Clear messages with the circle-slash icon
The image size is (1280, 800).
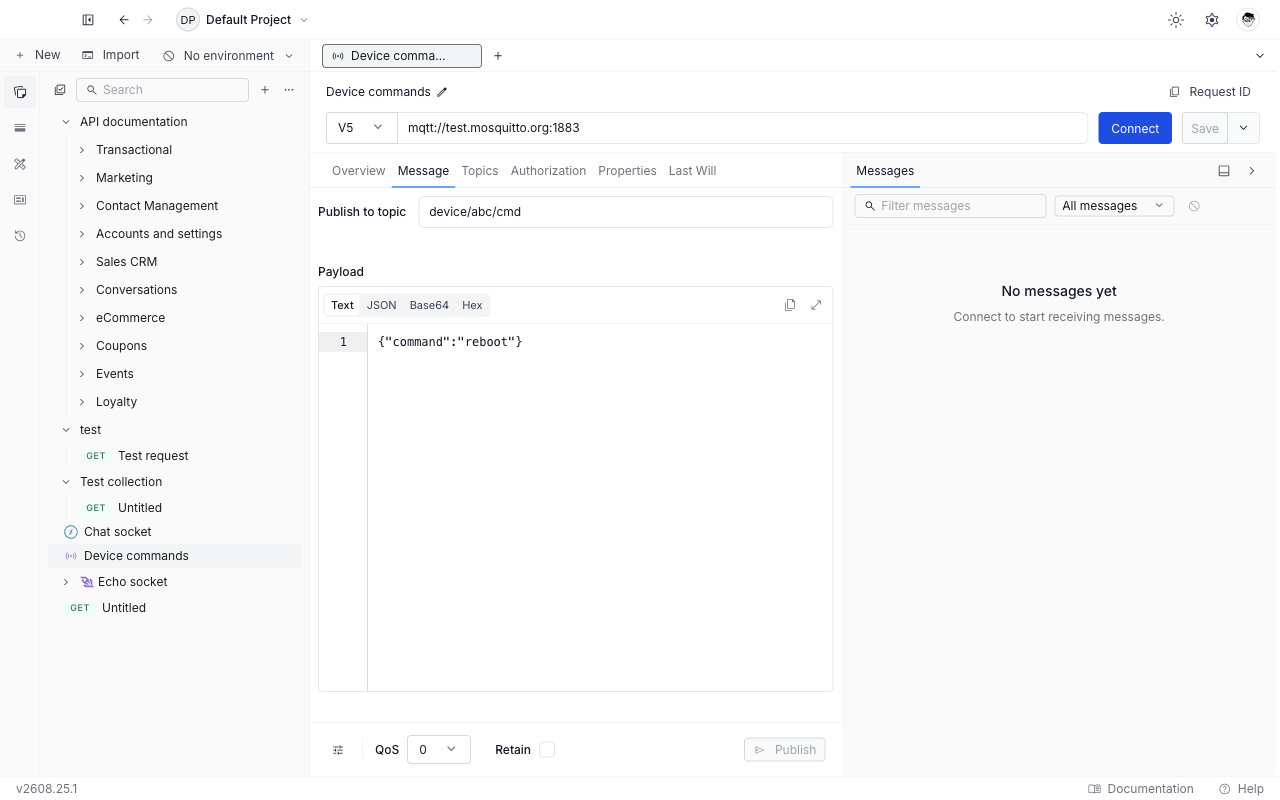(1194, 206)
